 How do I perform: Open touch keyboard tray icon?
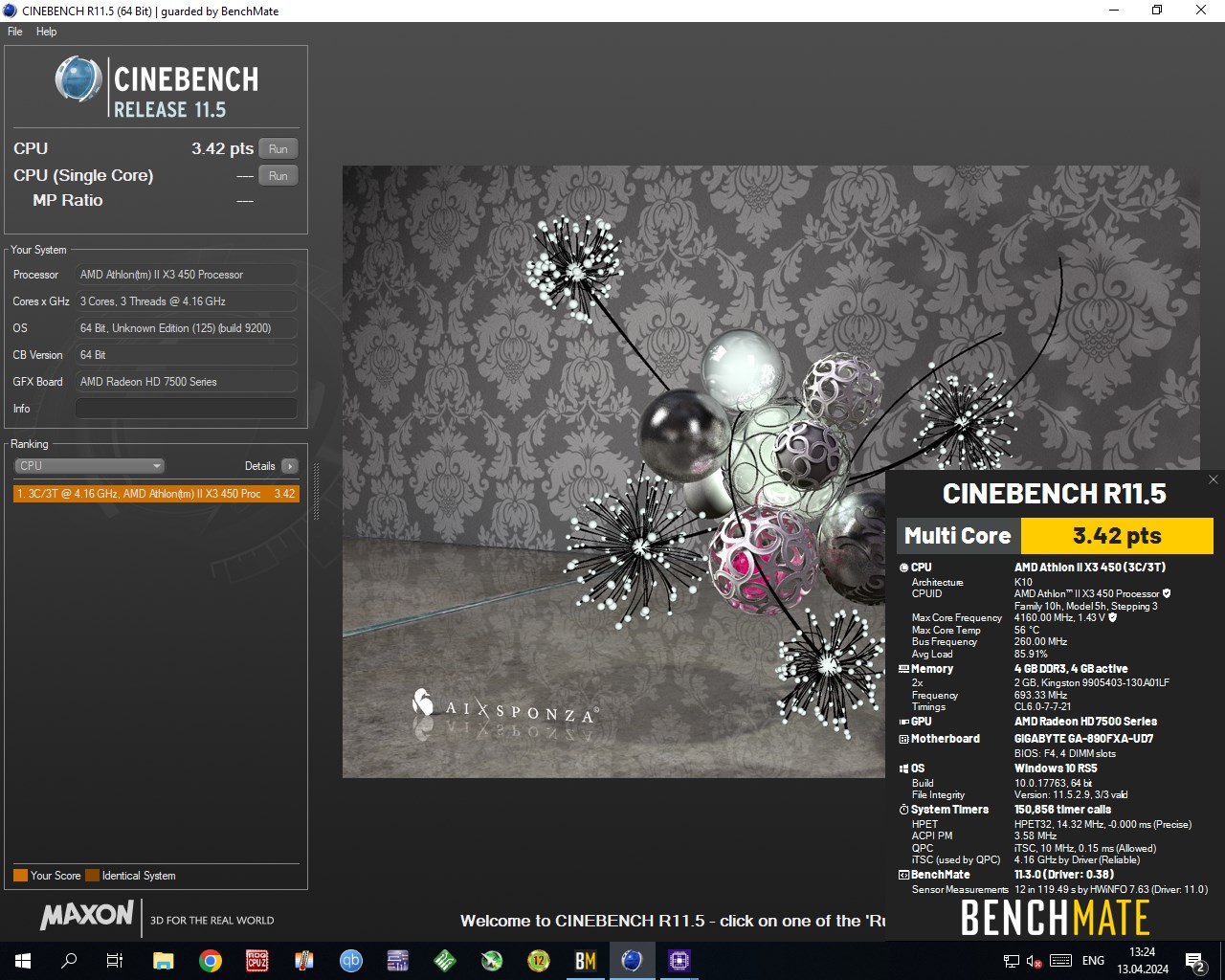pyautogui.click(x=1060, y=961)
